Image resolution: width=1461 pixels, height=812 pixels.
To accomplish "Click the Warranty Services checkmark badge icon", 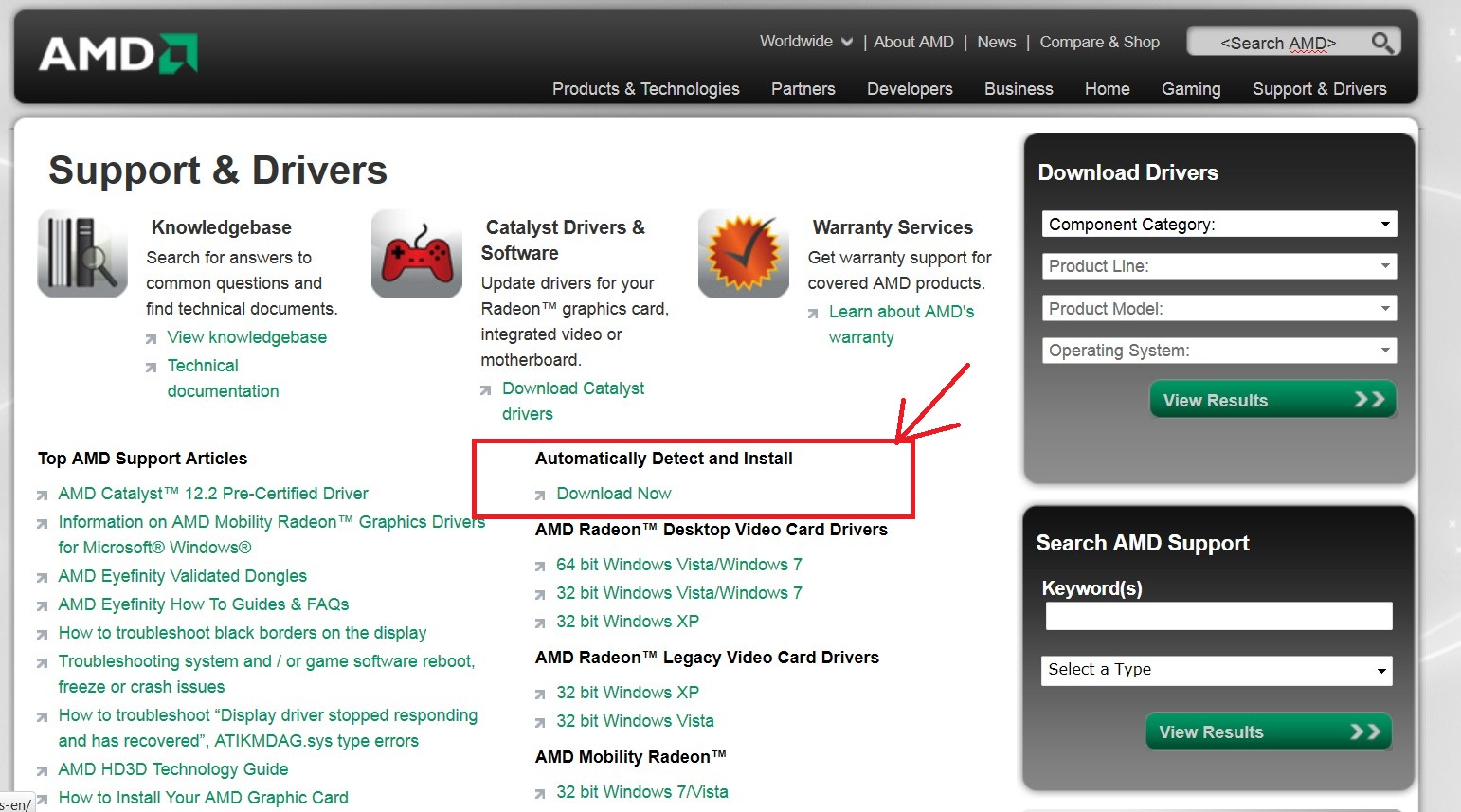I will tap(744, 254).
